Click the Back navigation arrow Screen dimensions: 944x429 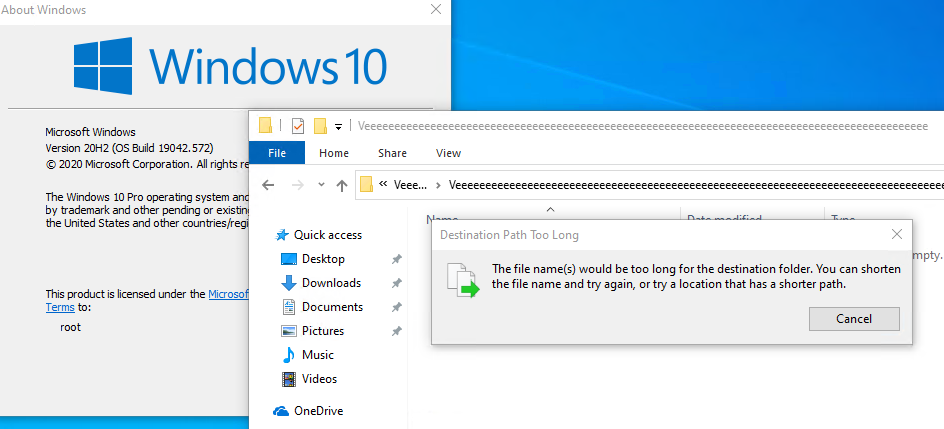[269, 185]
